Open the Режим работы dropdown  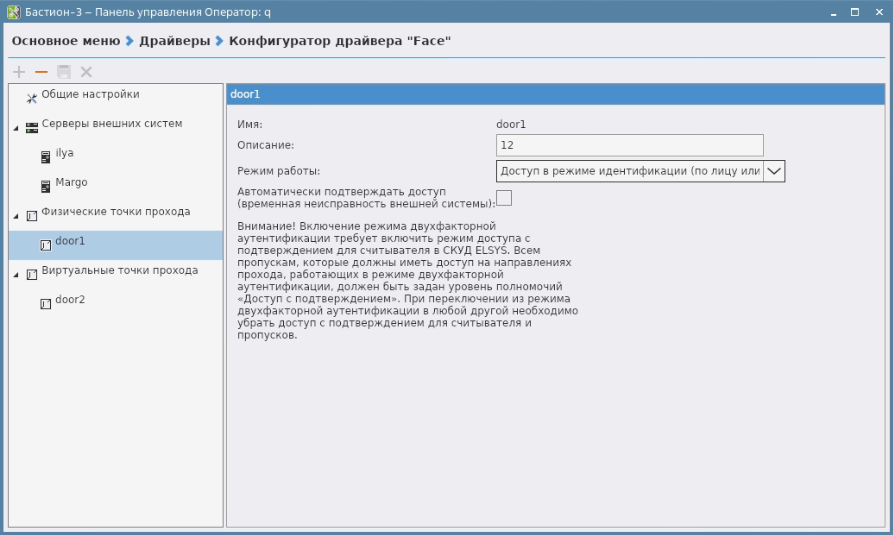pos(774,171)
